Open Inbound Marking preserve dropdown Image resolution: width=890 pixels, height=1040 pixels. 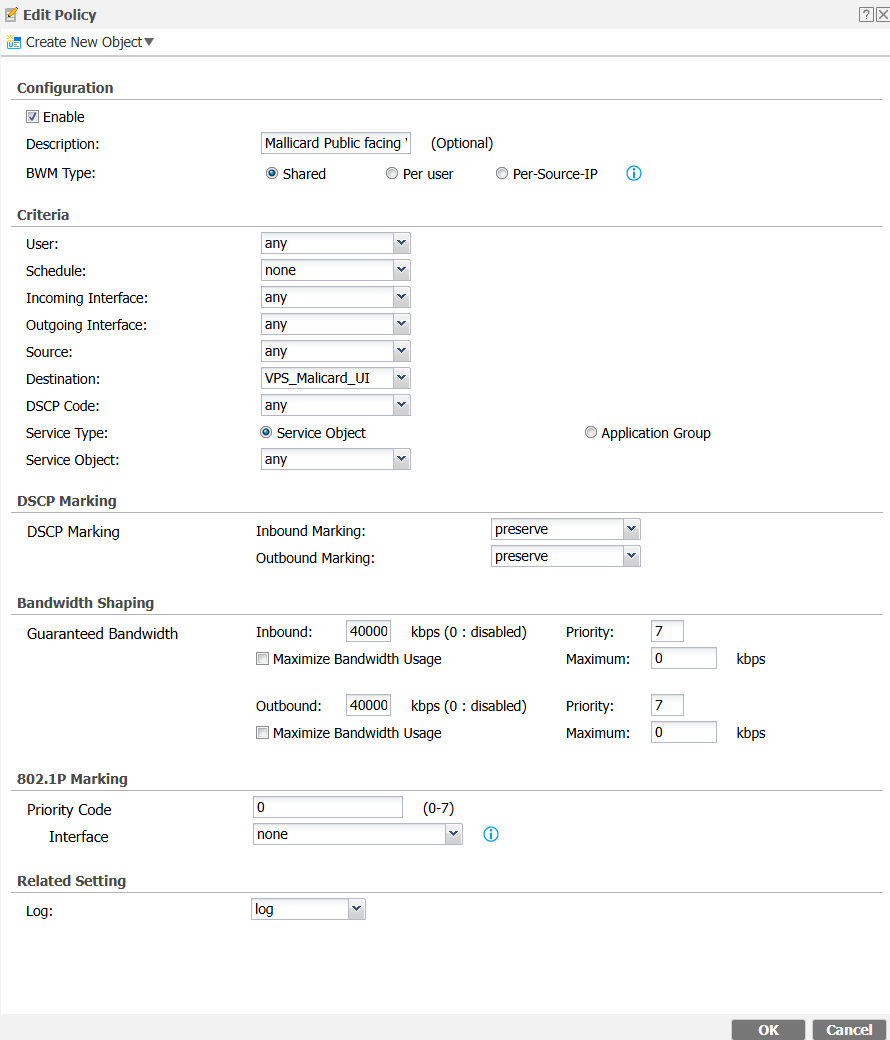coord(566,529)
